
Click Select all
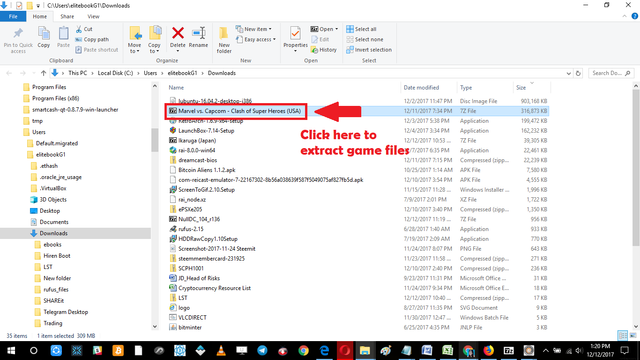361,29
